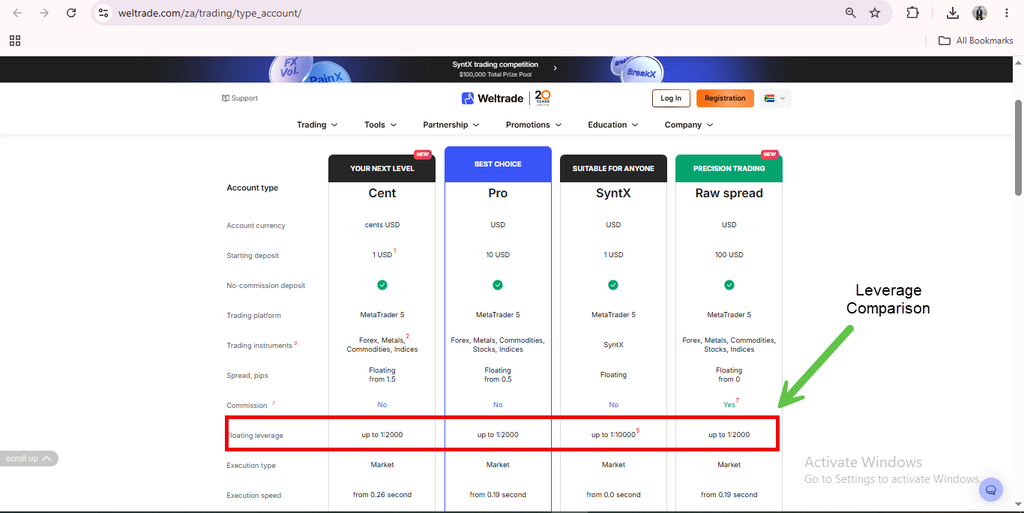Image resolution: width=1024 pixels, height=513 pixels.
Task: Click Cent 'up to 1:2000' leverage value
Action: 382,435
